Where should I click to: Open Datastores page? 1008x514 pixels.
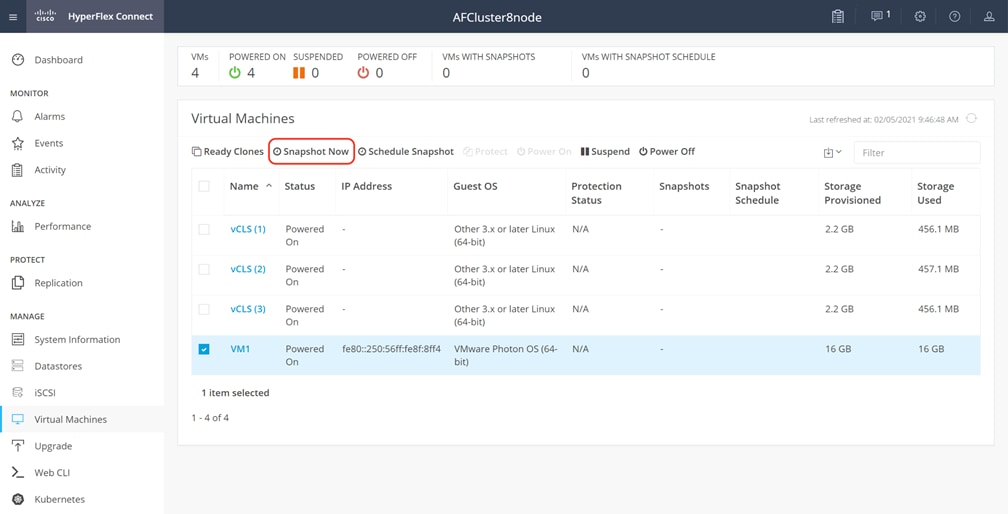[x=58, y=366]
